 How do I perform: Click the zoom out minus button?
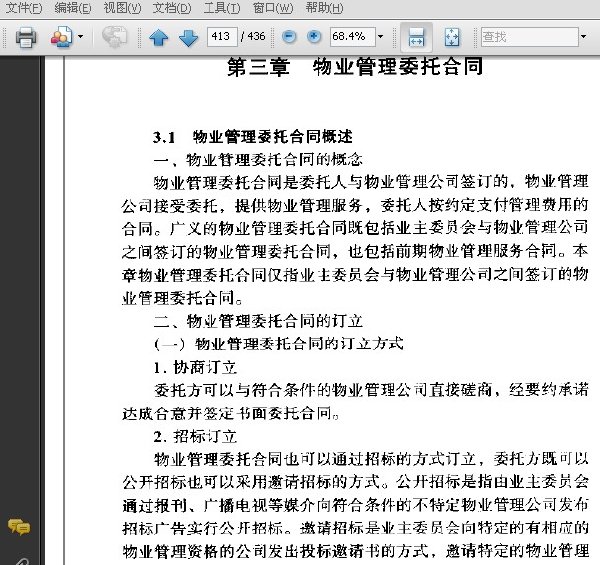[289, 37]
